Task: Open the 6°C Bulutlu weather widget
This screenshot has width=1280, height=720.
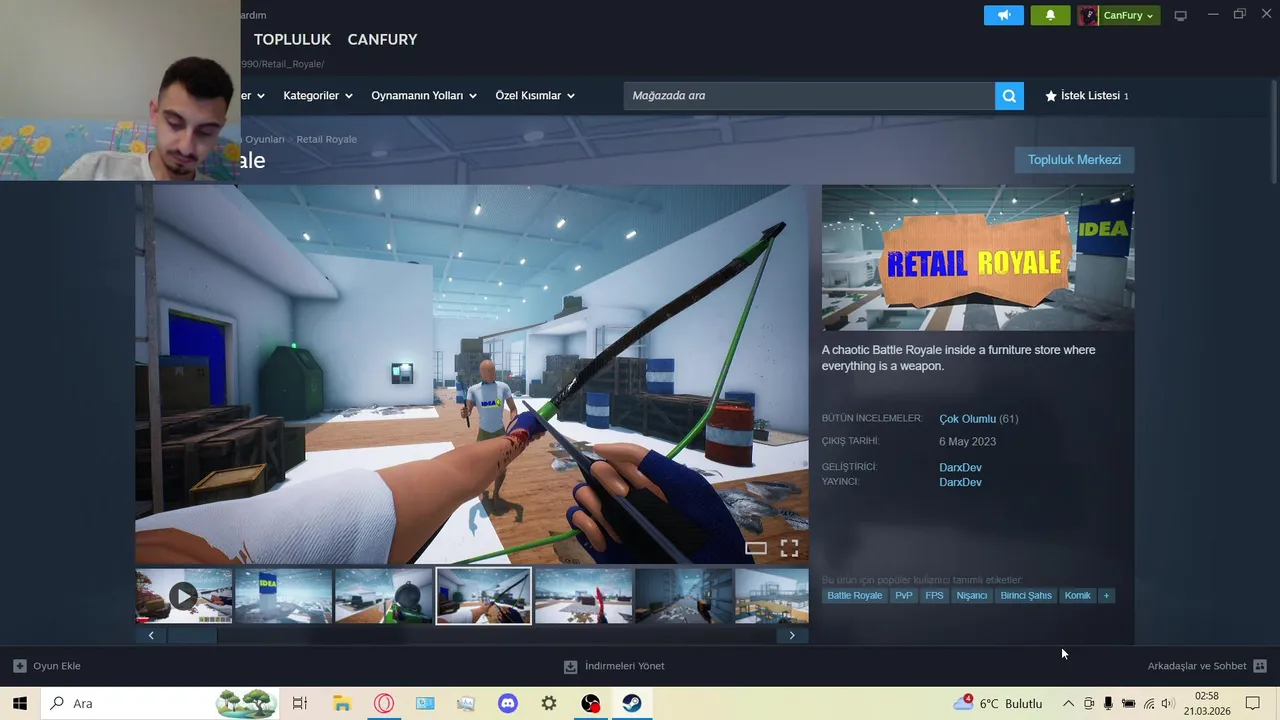Action: pyautogui.click(x=998, y=703)
